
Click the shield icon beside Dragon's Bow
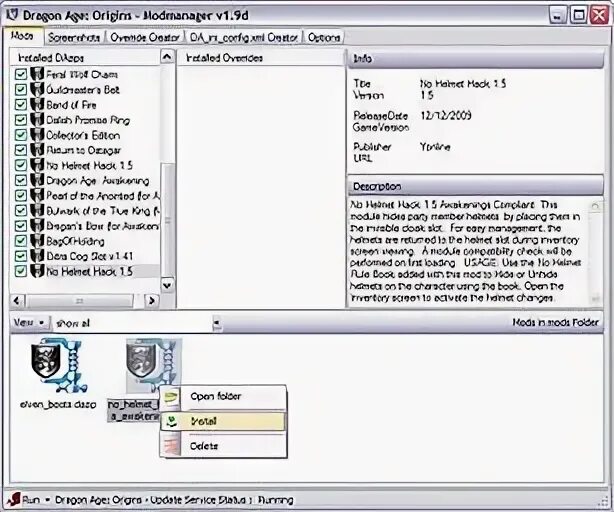click(x=37, y=225)
